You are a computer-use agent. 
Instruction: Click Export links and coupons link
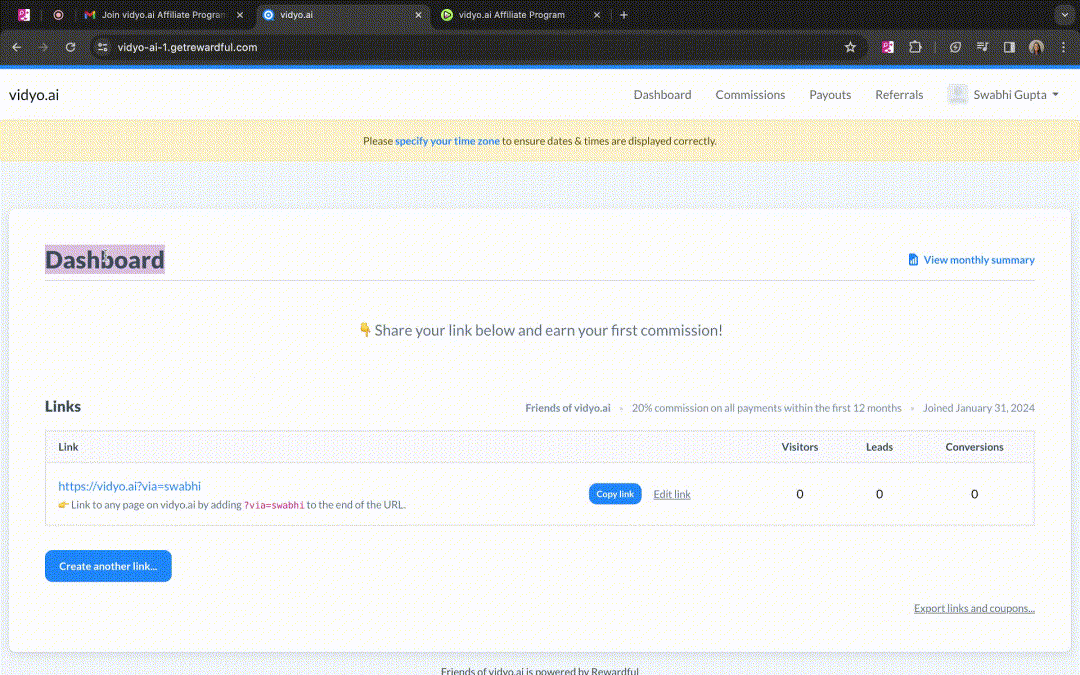click(974, 608)
